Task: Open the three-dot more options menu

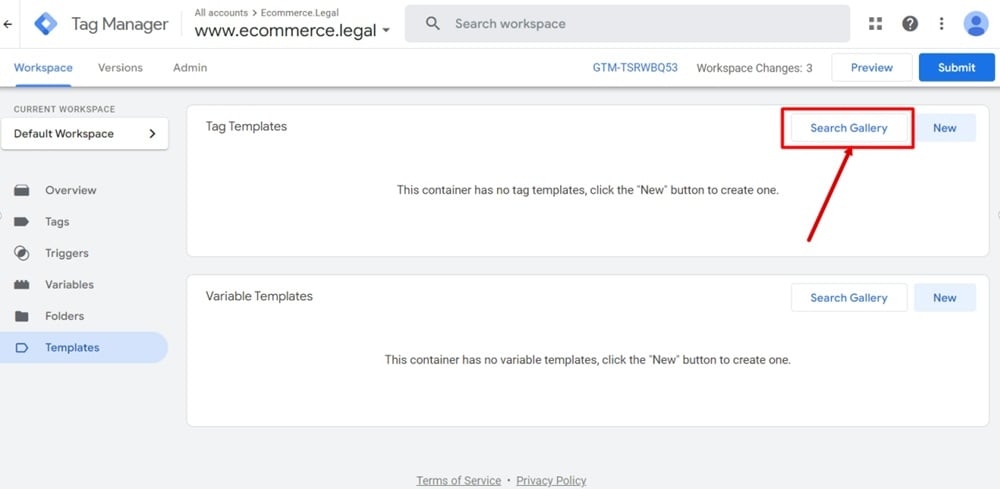Action: click(941, 24)
